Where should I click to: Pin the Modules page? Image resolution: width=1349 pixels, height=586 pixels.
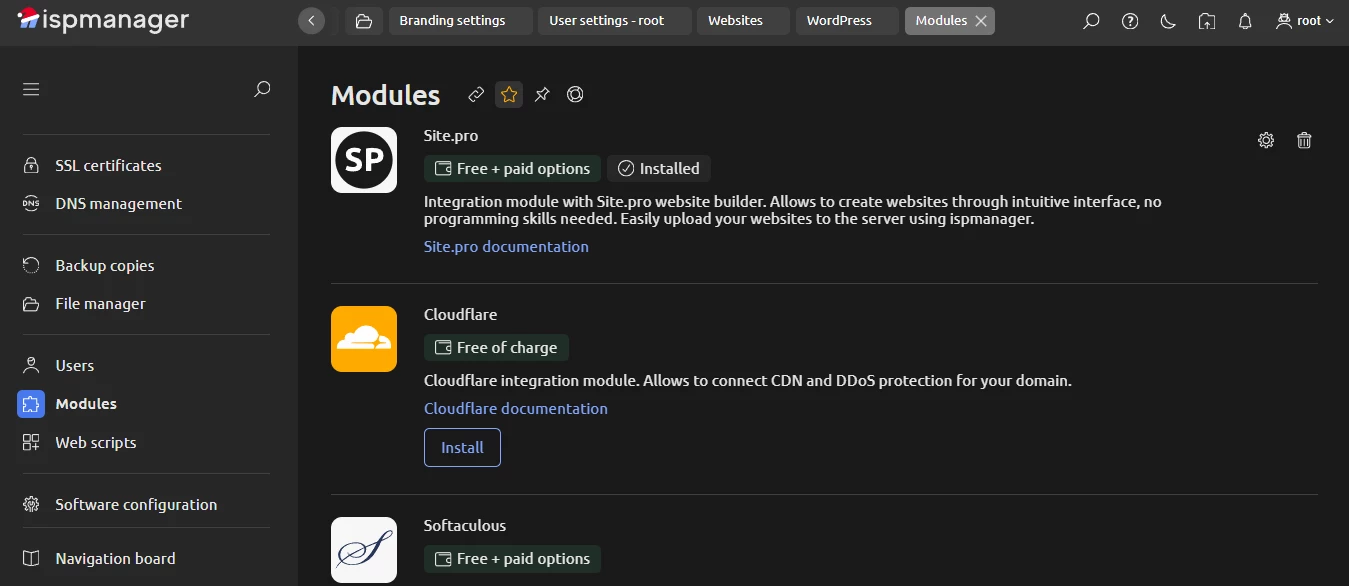pos(541,94)
